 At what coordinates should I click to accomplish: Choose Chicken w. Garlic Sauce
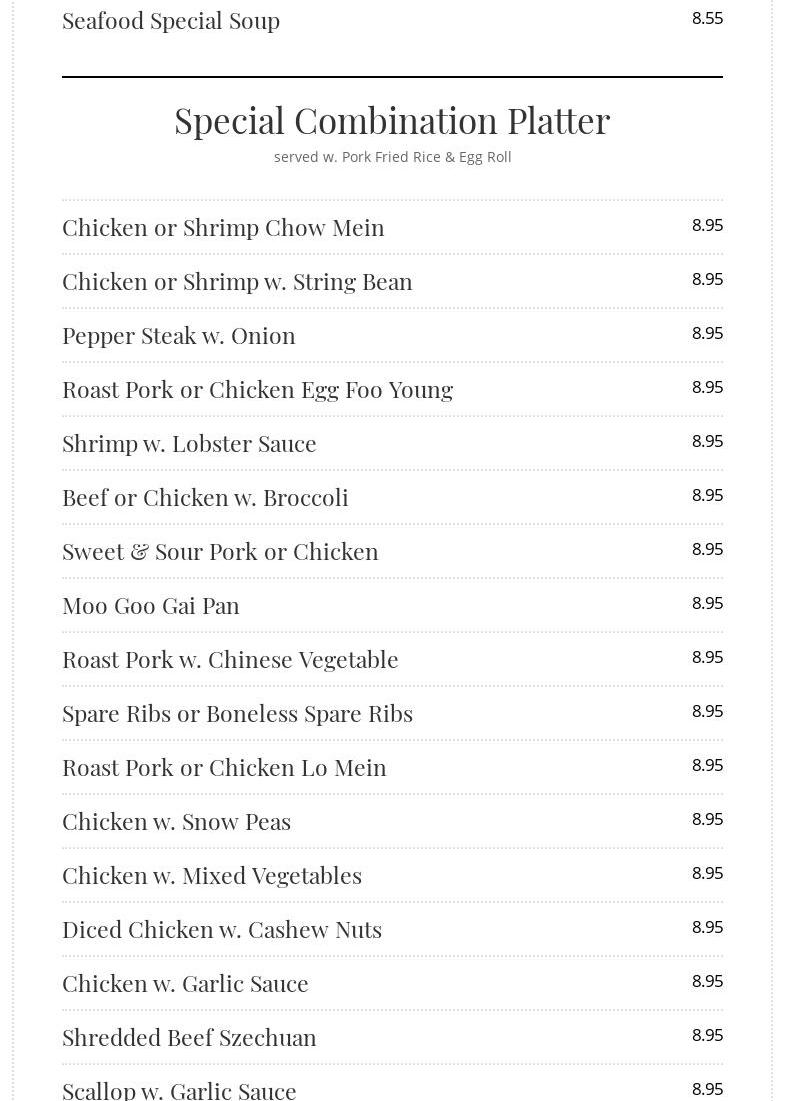click(185, 983)
